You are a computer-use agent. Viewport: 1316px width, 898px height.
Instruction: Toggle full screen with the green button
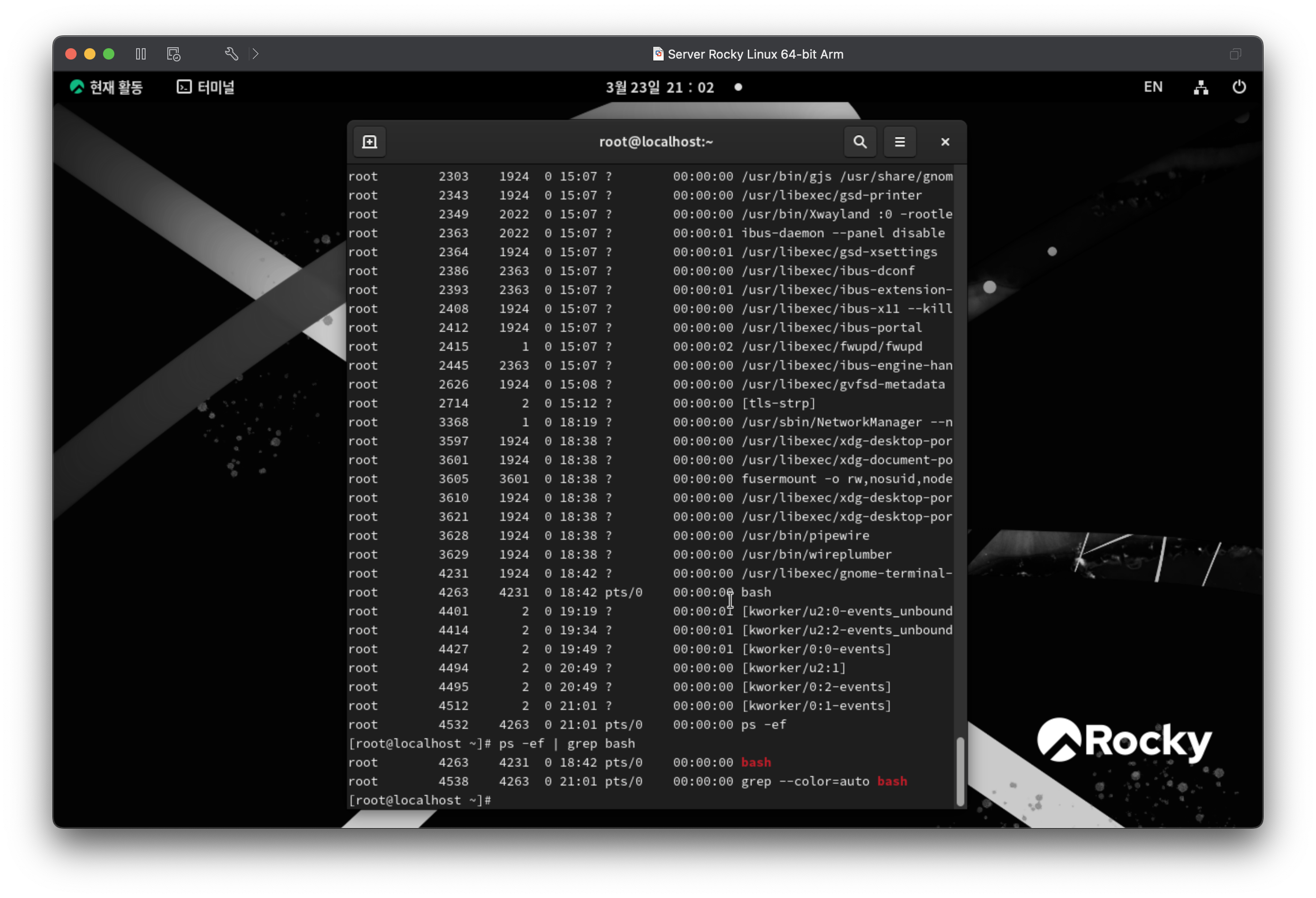pos(109,54)
